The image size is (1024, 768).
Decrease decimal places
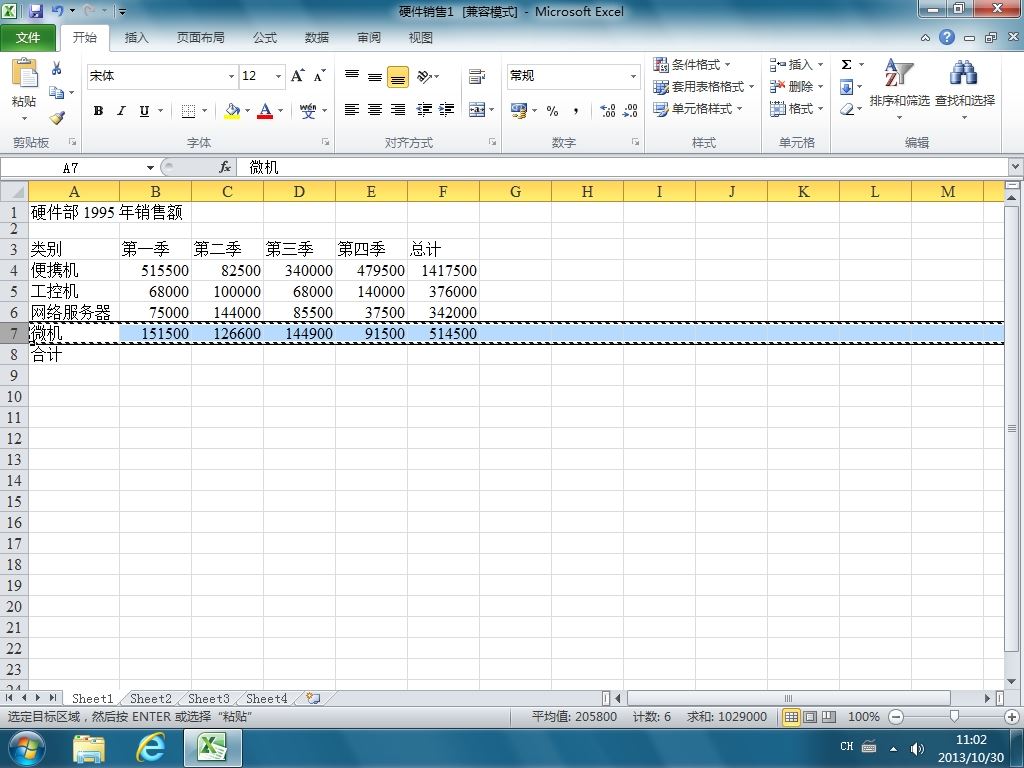630,111
